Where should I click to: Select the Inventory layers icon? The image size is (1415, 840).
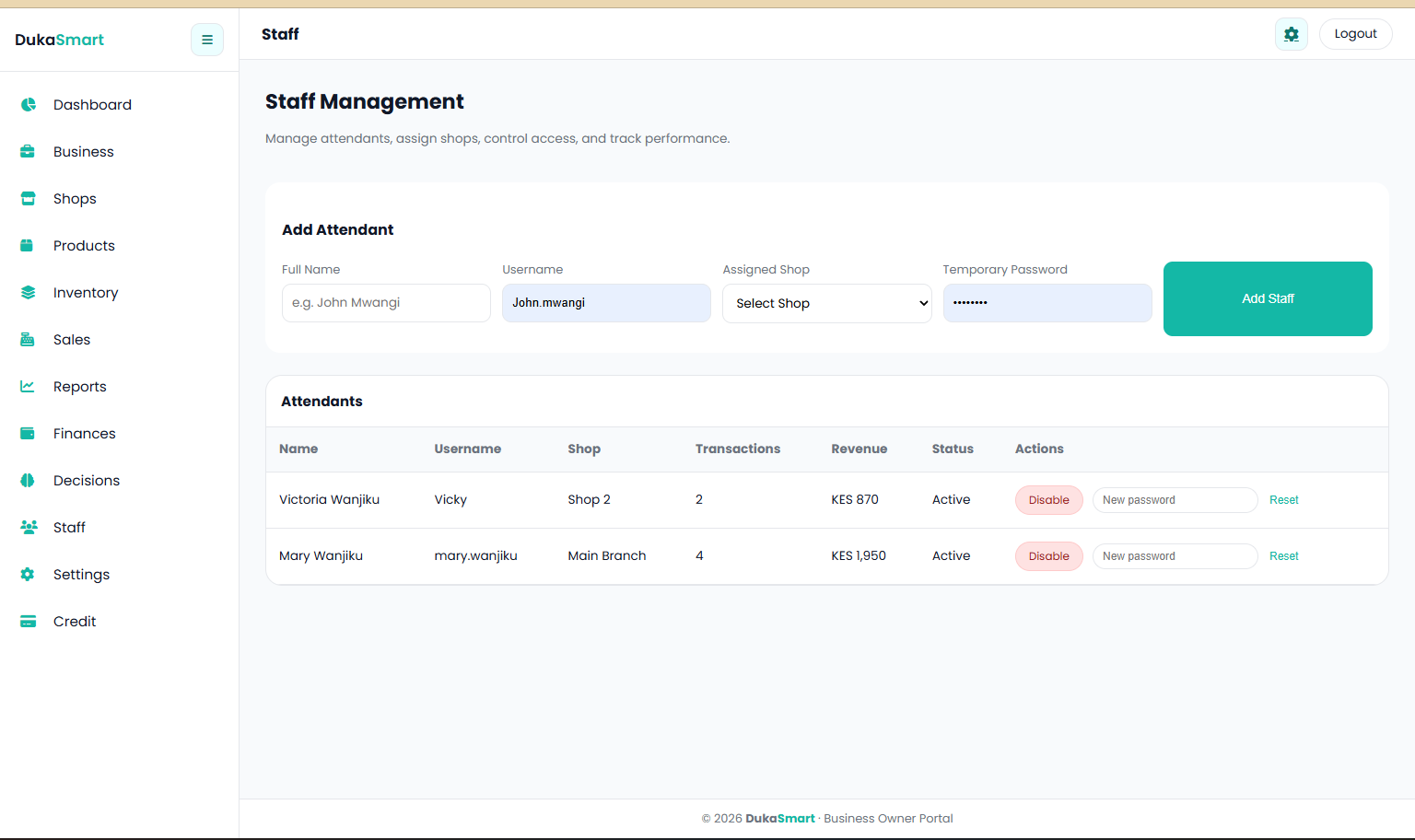coord(28,293)
